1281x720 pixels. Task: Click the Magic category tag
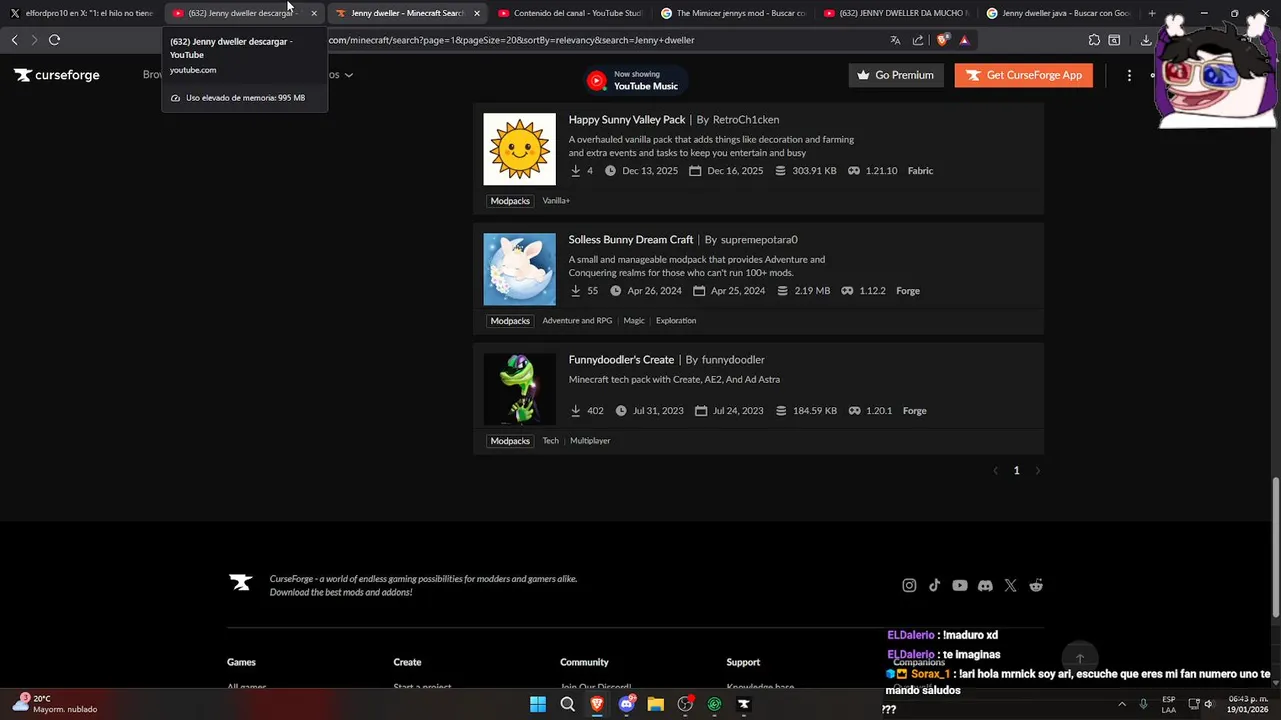pyautogui.click(x=634, y=321)
